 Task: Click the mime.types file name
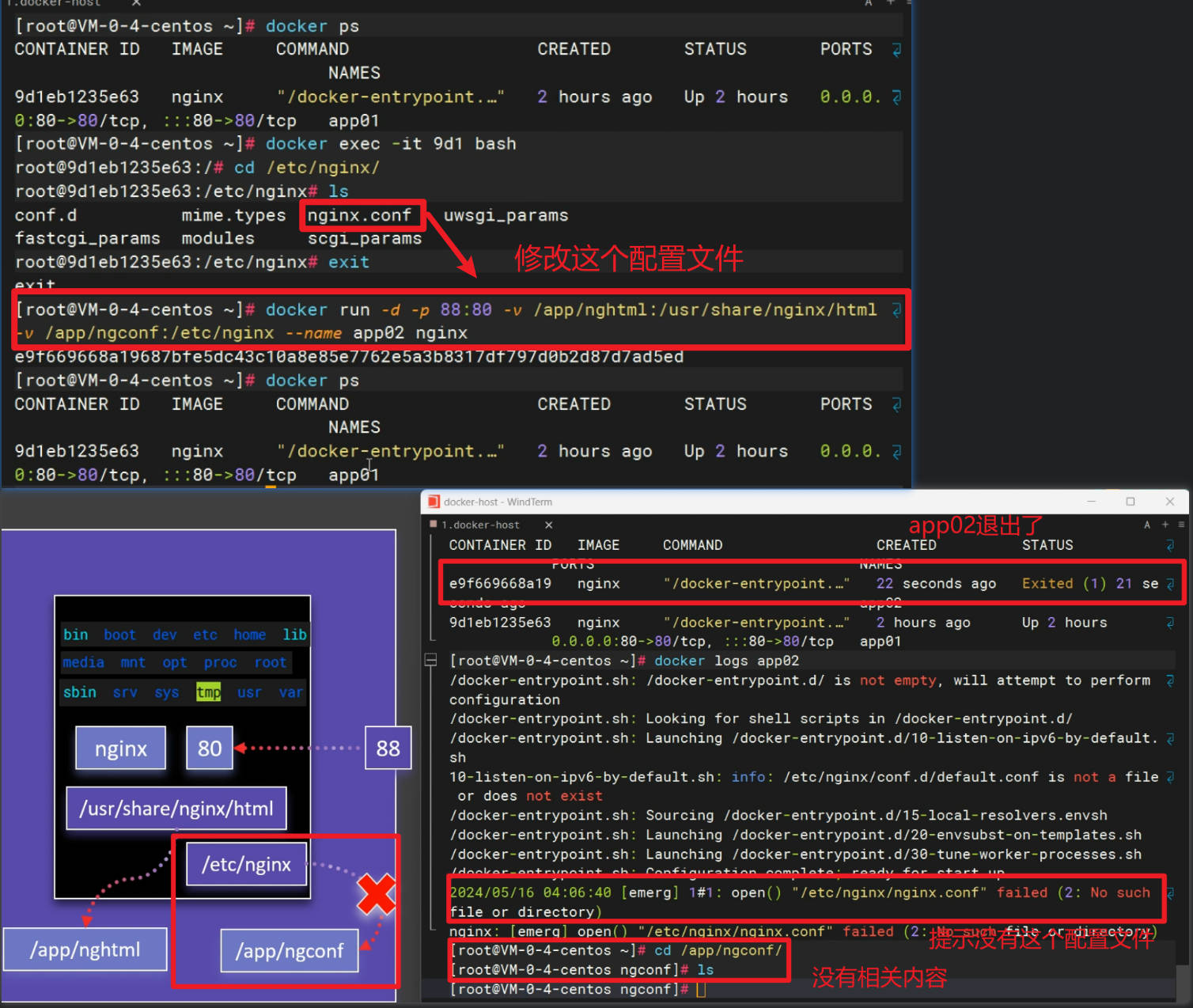pyautogui.click(x=233, y=215)
